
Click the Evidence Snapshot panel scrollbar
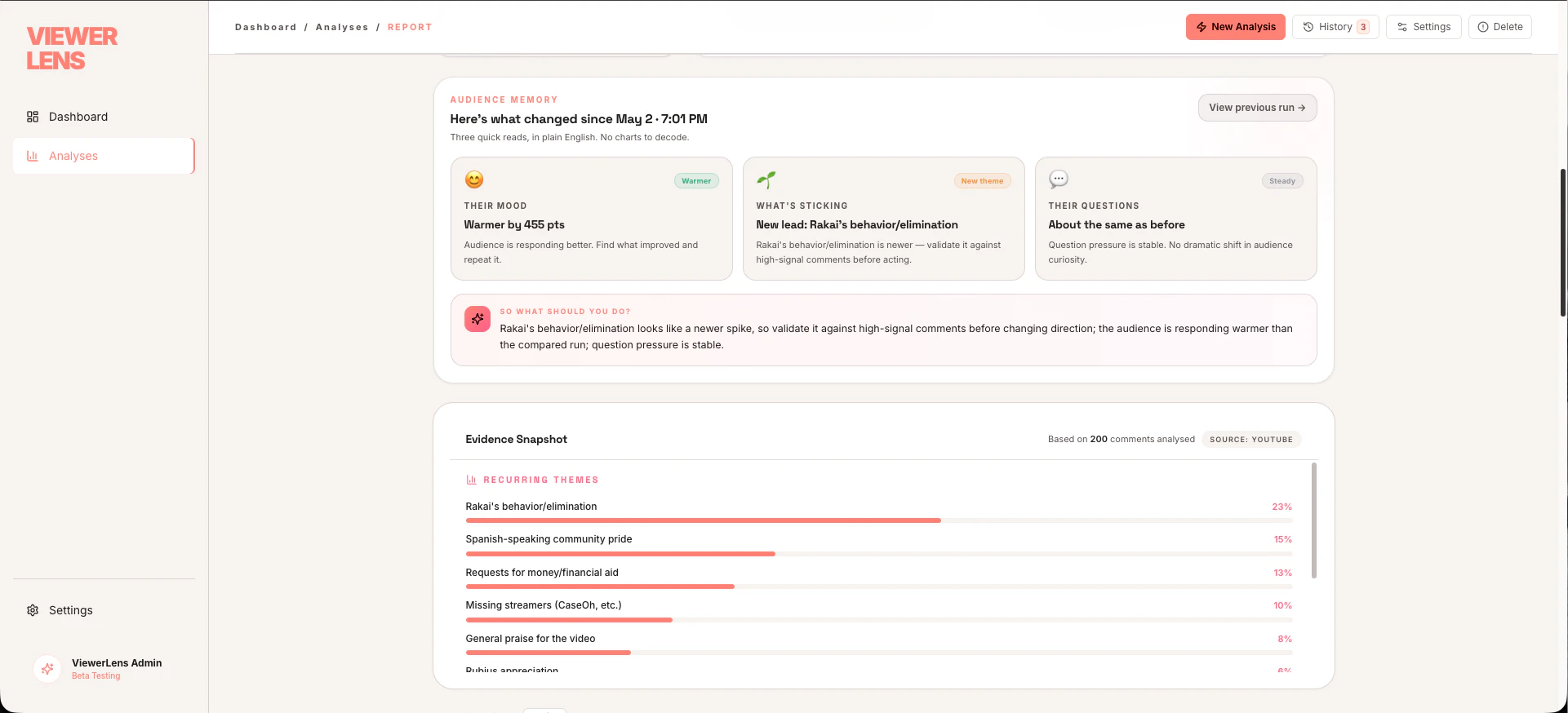click(x=1314, y=520)
